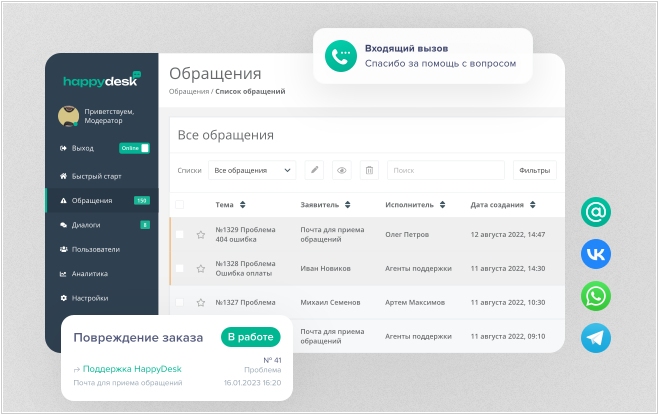
Task: Open the WhatsApp channel icon
Action: [595, 296]
